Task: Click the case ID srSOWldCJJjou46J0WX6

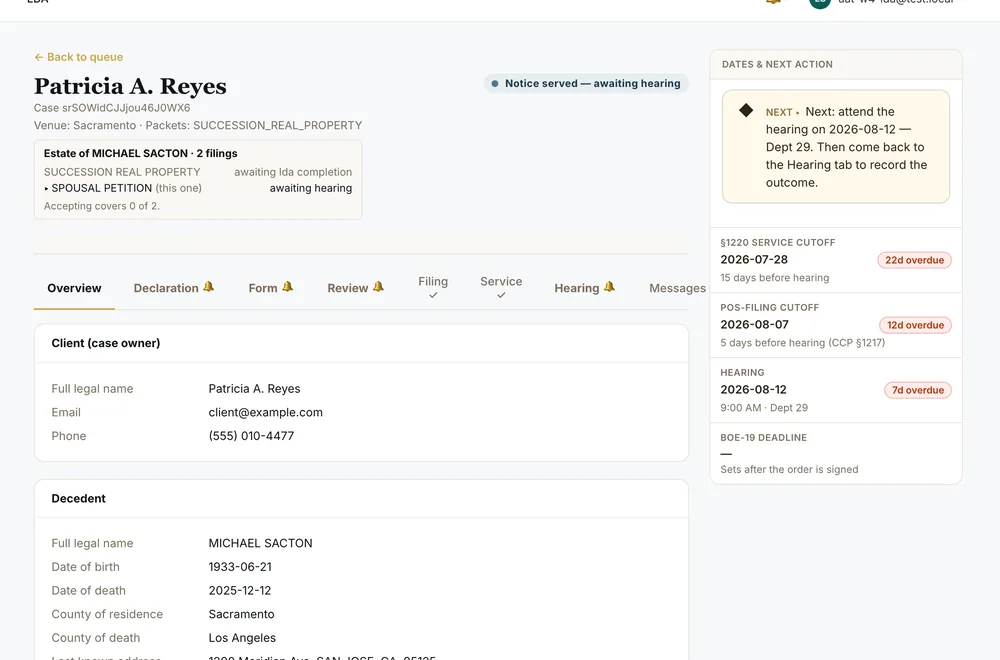Action: pyautogui.click(x=126, y=108)
